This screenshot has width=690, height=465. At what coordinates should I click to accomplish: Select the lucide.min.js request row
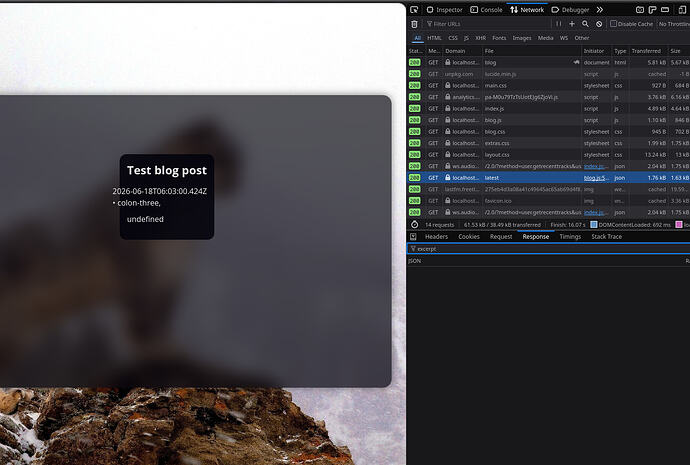(x=548, y=74)
